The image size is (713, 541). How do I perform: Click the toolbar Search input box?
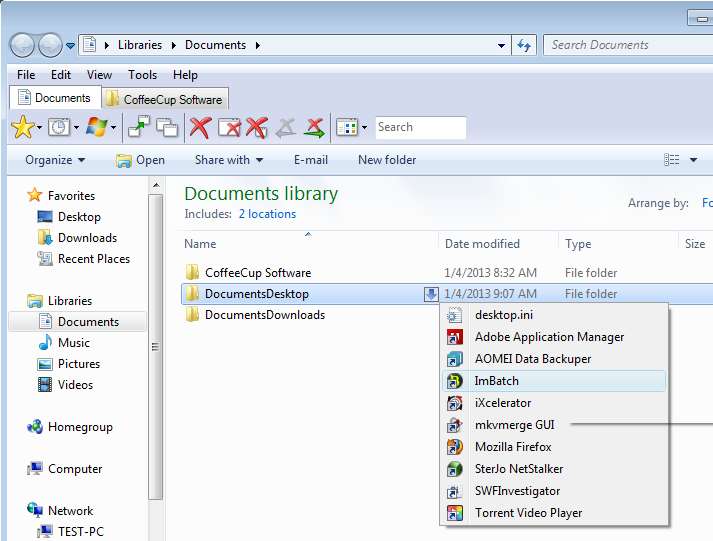(x=420, y=127)
